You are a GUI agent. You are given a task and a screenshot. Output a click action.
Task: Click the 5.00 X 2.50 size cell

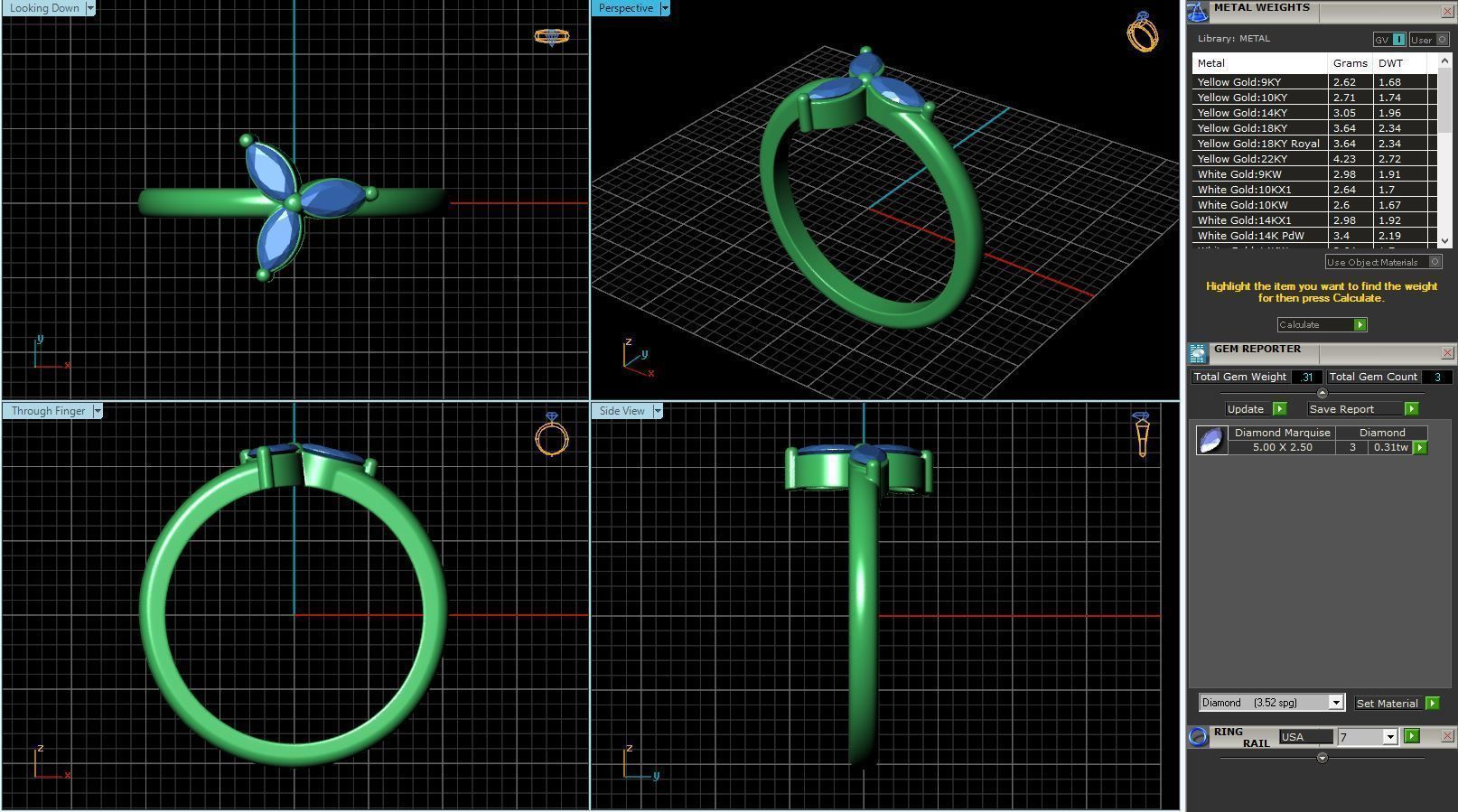pos(1282,447)
